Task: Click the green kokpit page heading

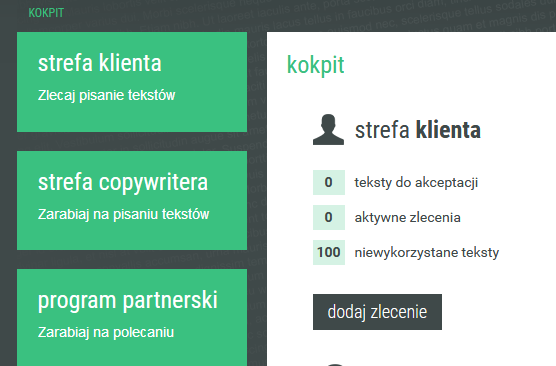Action: coord(316,65)
